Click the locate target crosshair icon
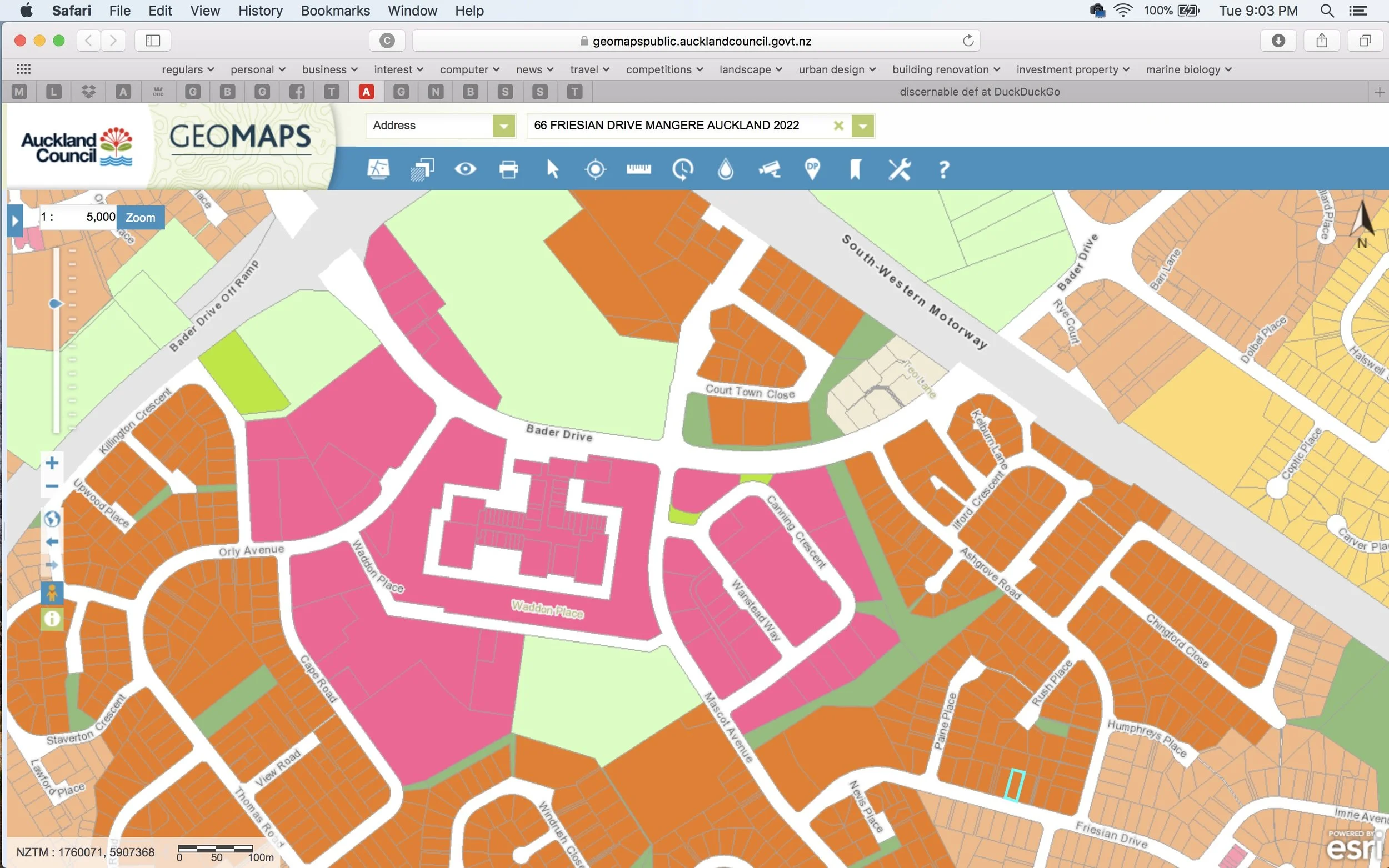 (596, 169)
